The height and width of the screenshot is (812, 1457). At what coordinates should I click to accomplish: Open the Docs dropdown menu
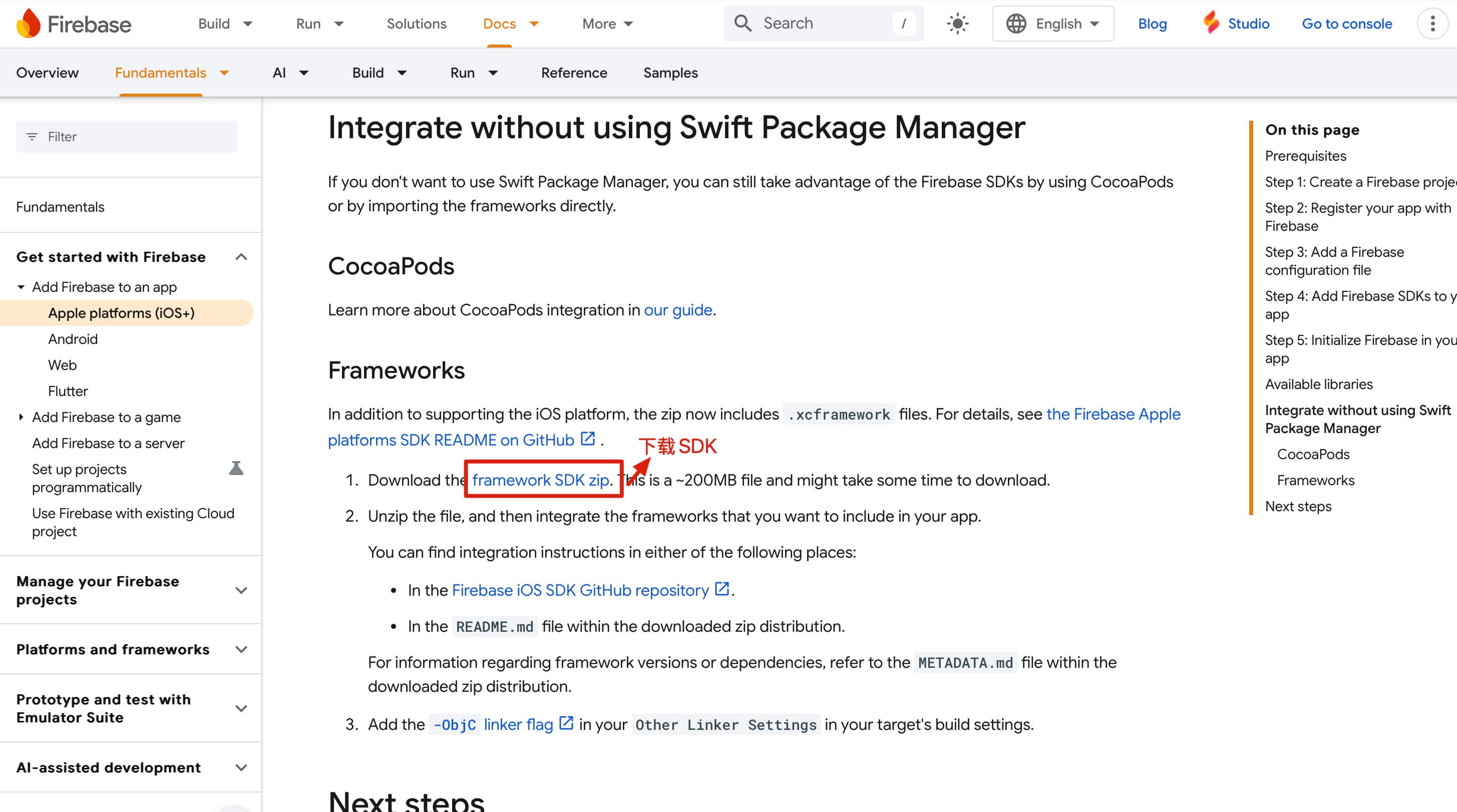point(511,24)
